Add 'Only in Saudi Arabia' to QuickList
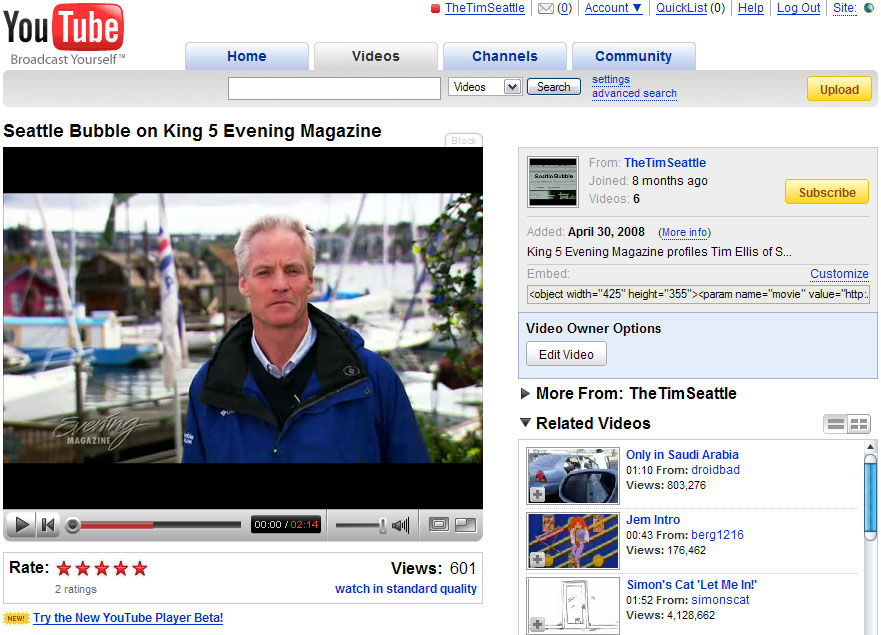Screen dimensions: 881x635 pyautogui.click(x=537, y=495)
